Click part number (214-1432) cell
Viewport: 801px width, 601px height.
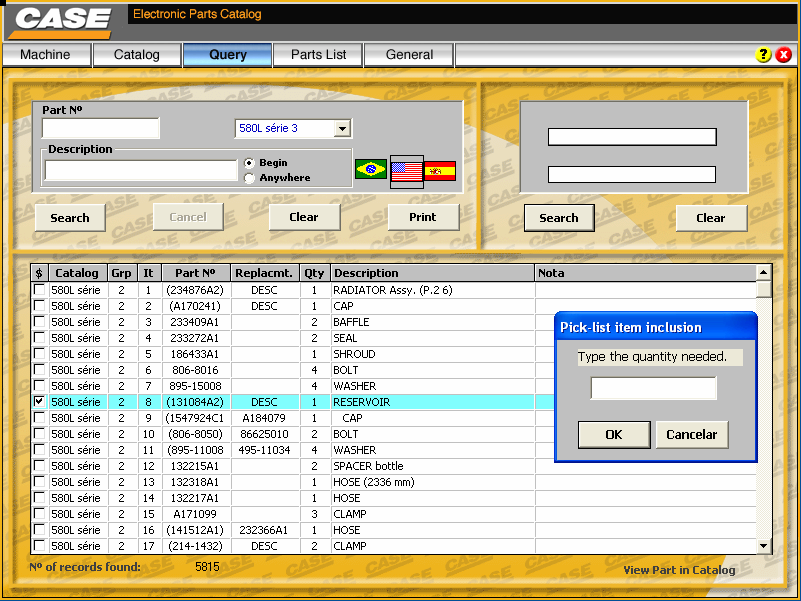tap(196, 546)
